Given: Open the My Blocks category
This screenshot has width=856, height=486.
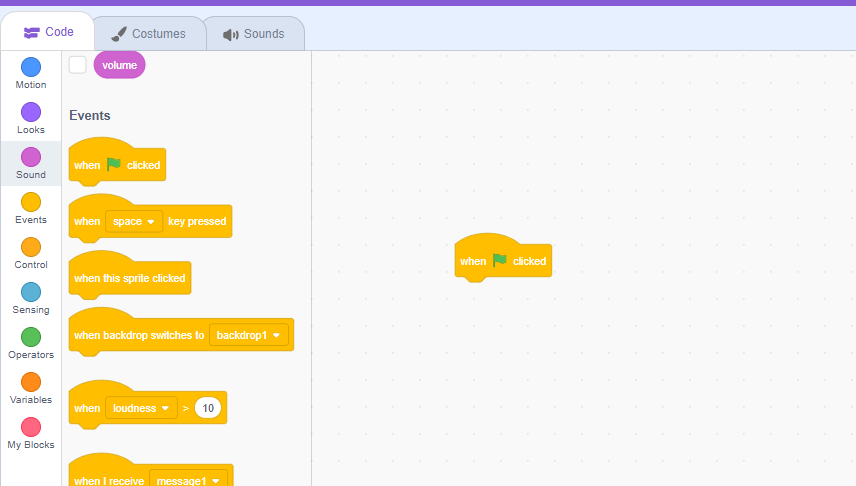Looking at the screenshot, I should [x=31, y=428].
